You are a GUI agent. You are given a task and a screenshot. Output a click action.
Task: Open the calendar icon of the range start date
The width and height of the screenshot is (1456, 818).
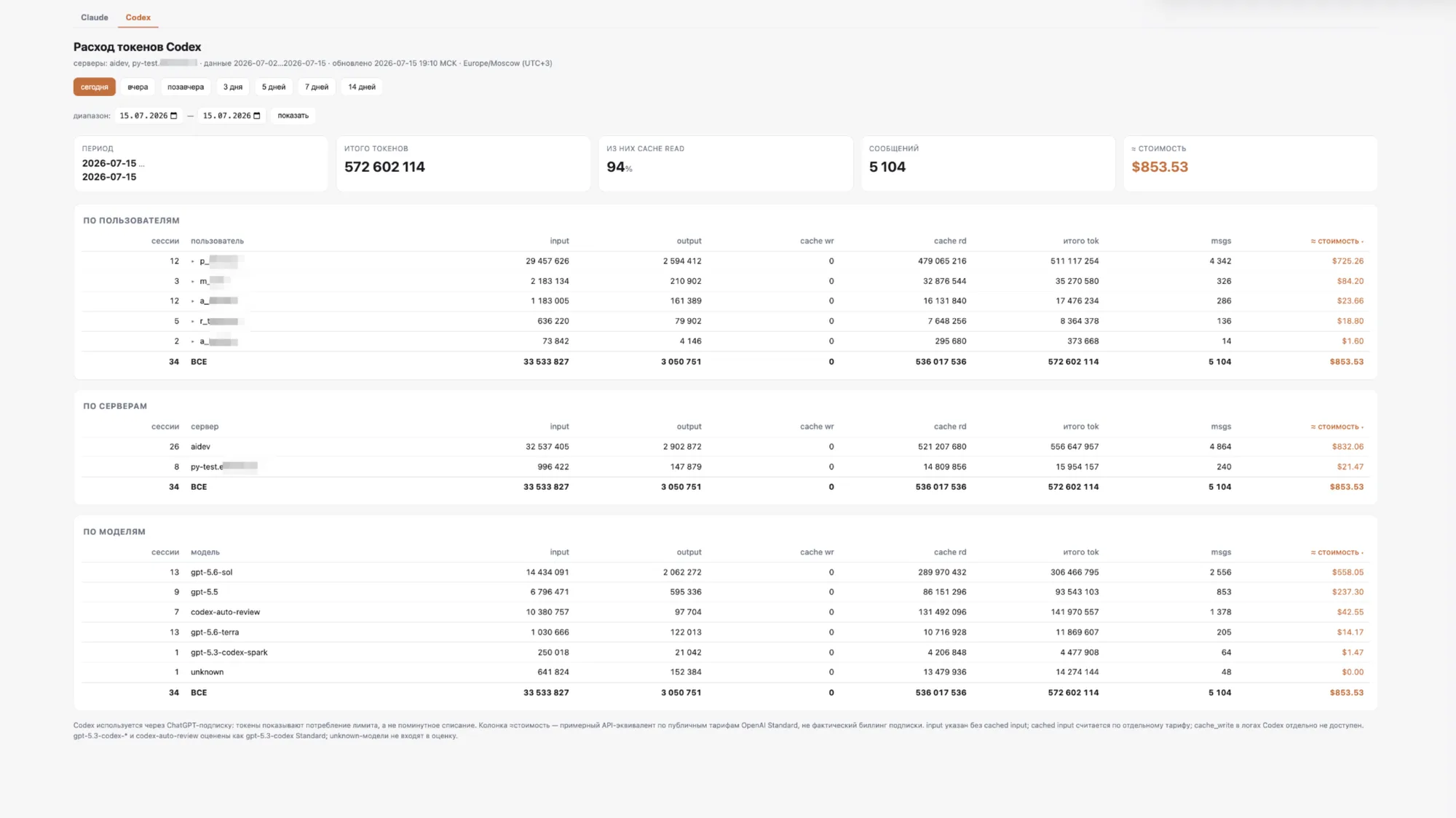[x=174, y=116]
